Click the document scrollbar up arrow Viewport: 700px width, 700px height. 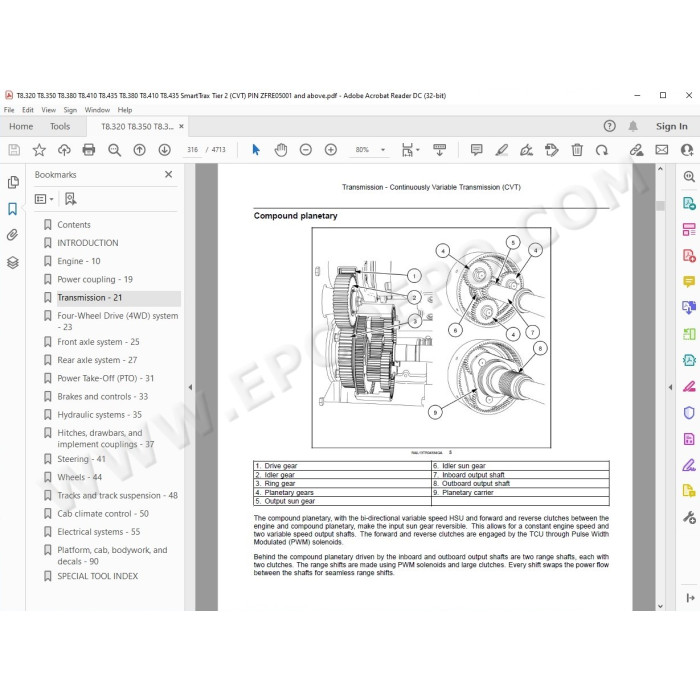click(x=660, y=169)
